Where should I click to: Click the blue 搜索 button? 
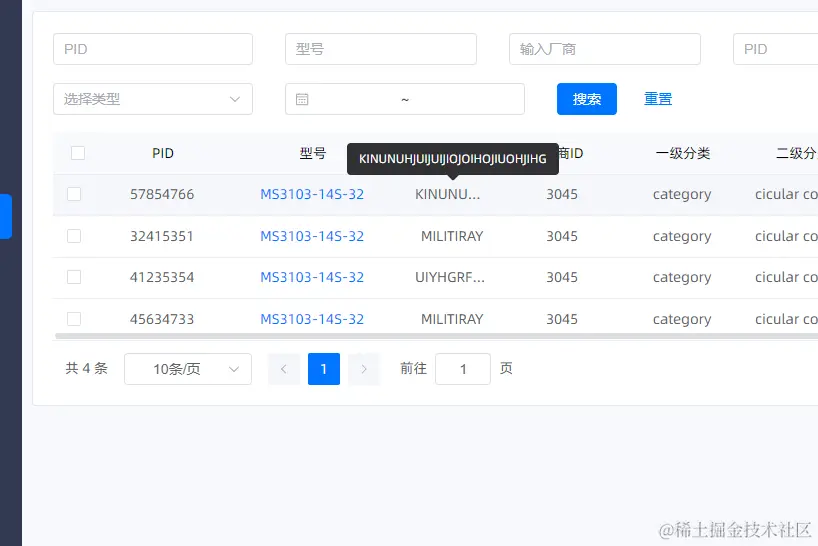coord(587,99)
